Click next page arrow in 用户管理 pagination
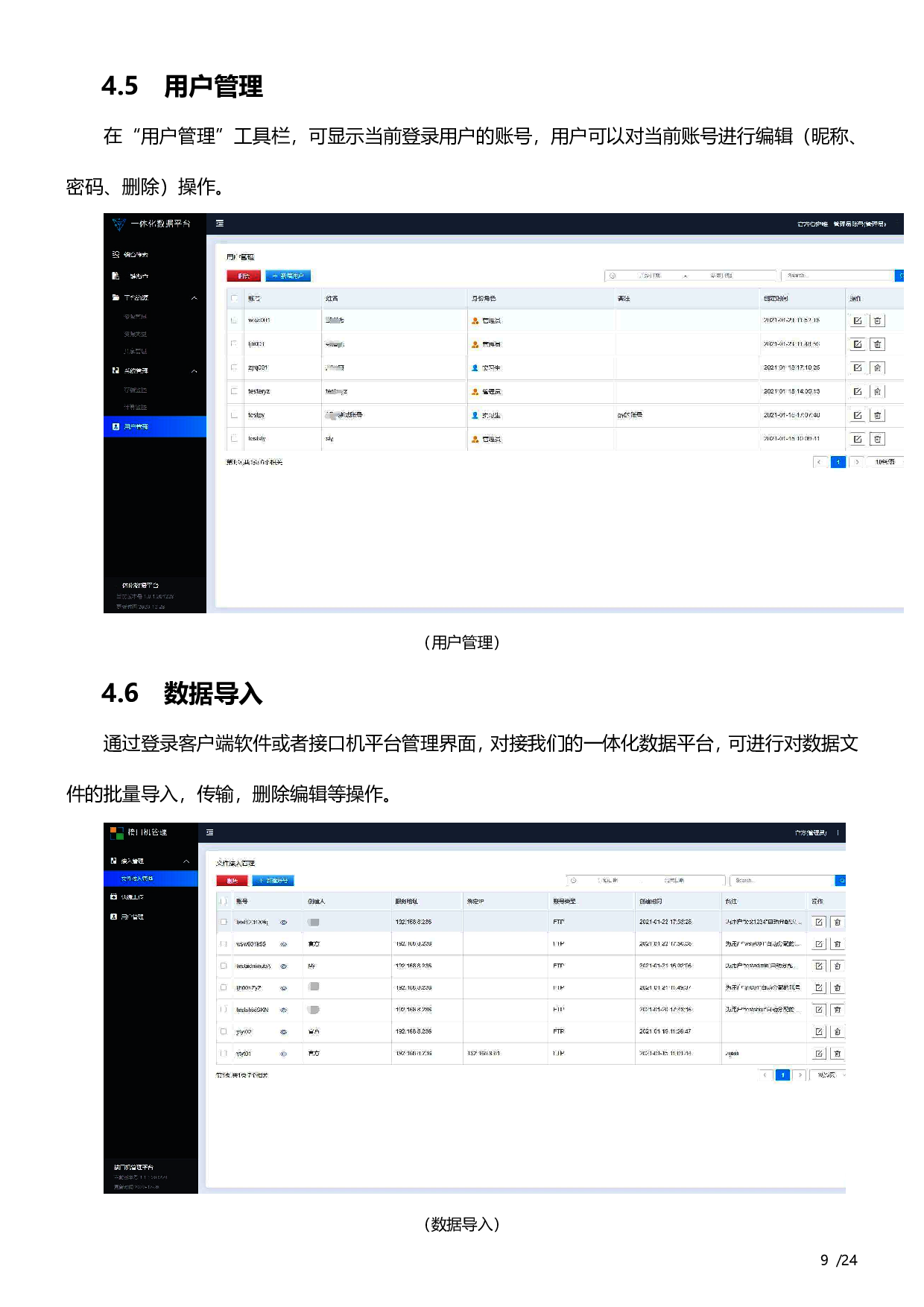Screen dimensions: 924x1307 pyautogui.click(x=857, y=462)
